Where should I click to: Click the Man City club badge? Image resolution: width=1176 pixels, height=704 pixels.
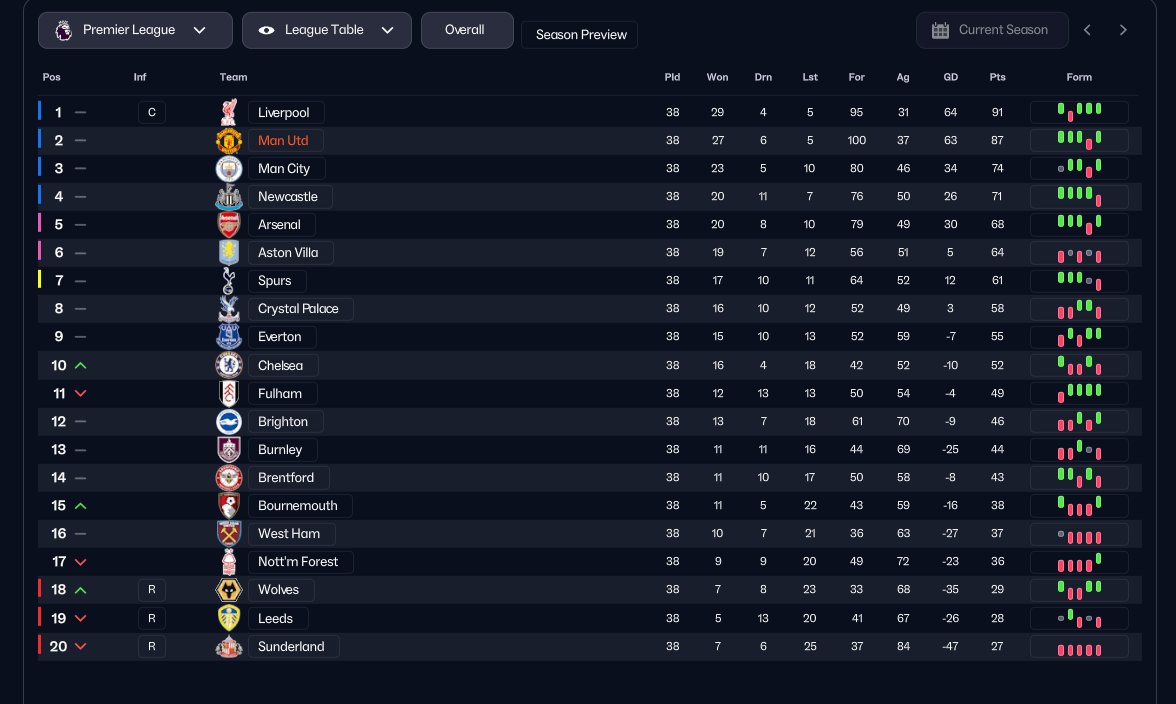(229, 169)
